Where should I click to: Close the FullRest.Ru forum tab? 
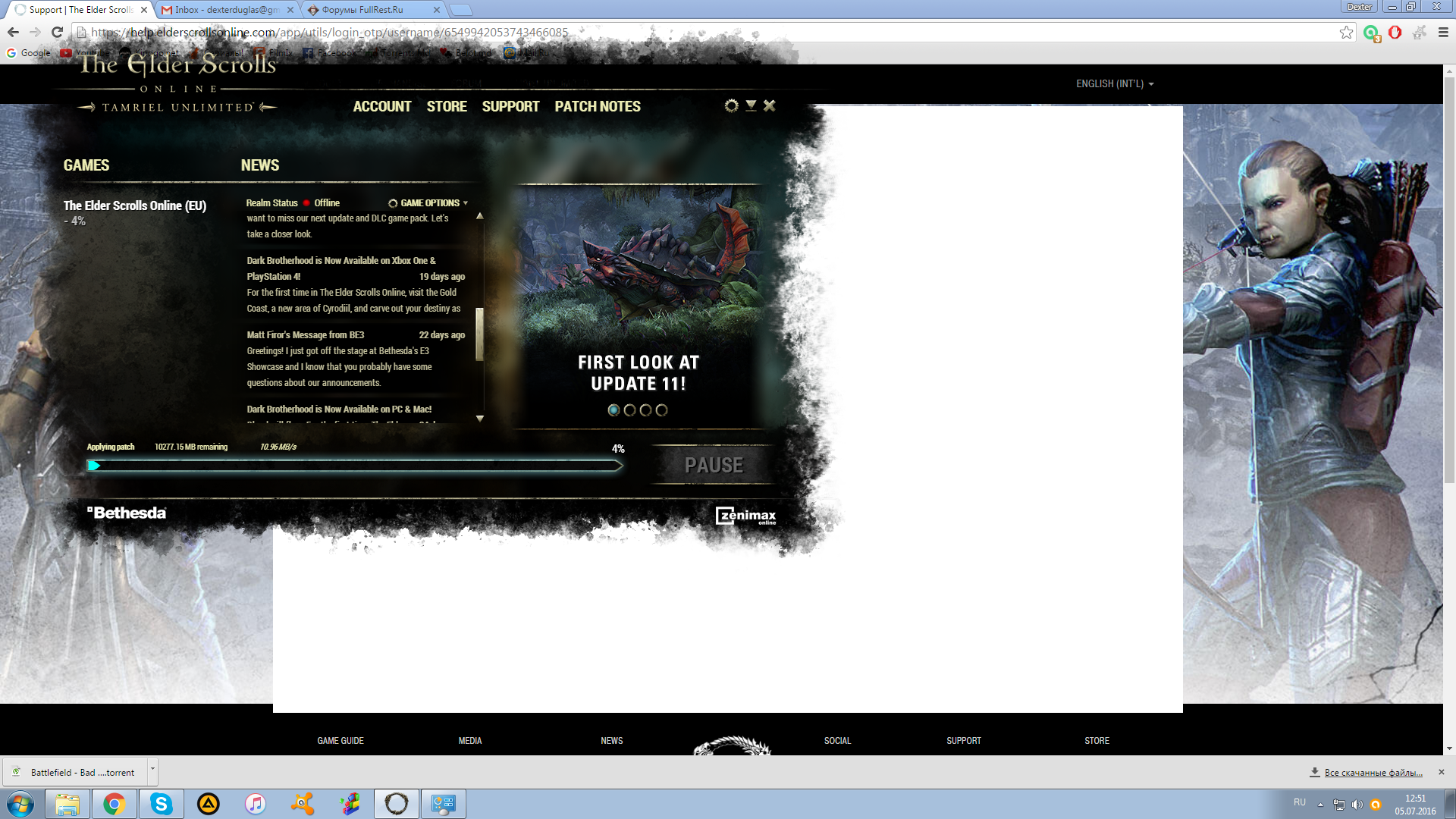[437, 10]
